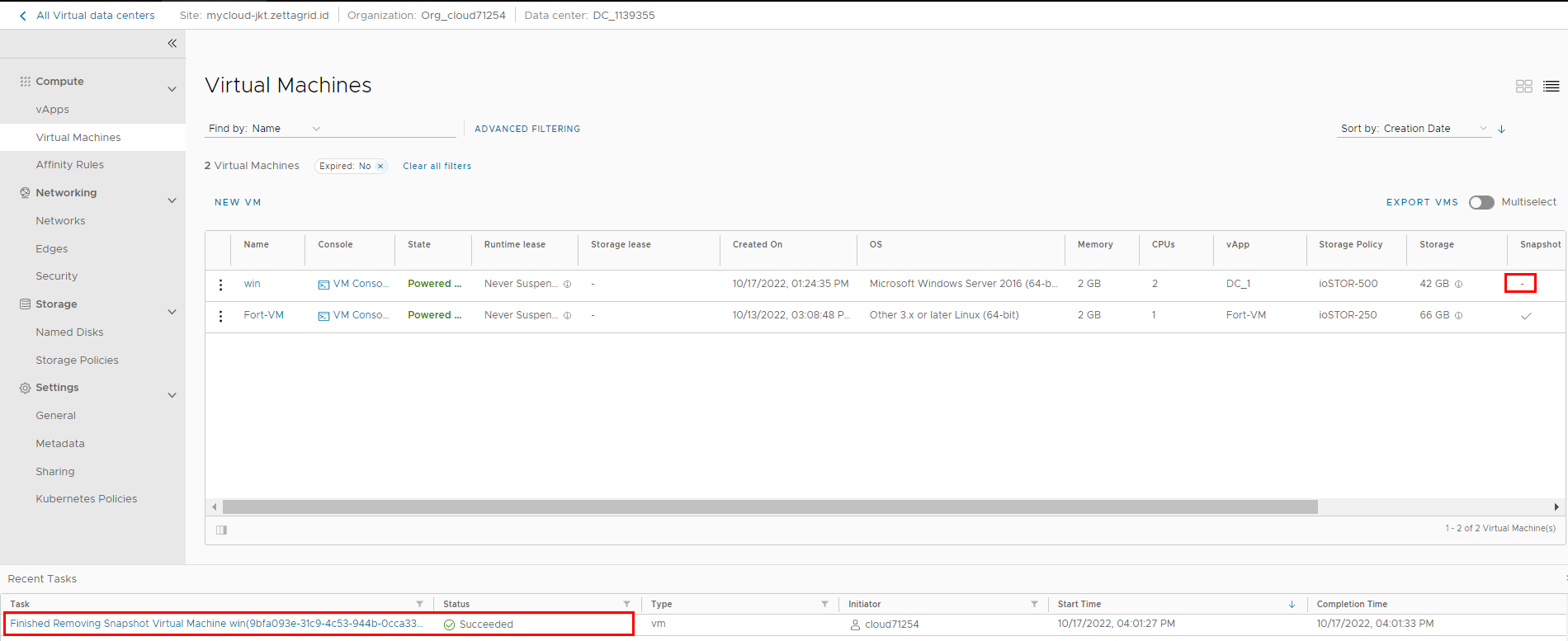Screen dimensions: 1568x641
Task: Click the Created On column header
Action: coord(757,244)
